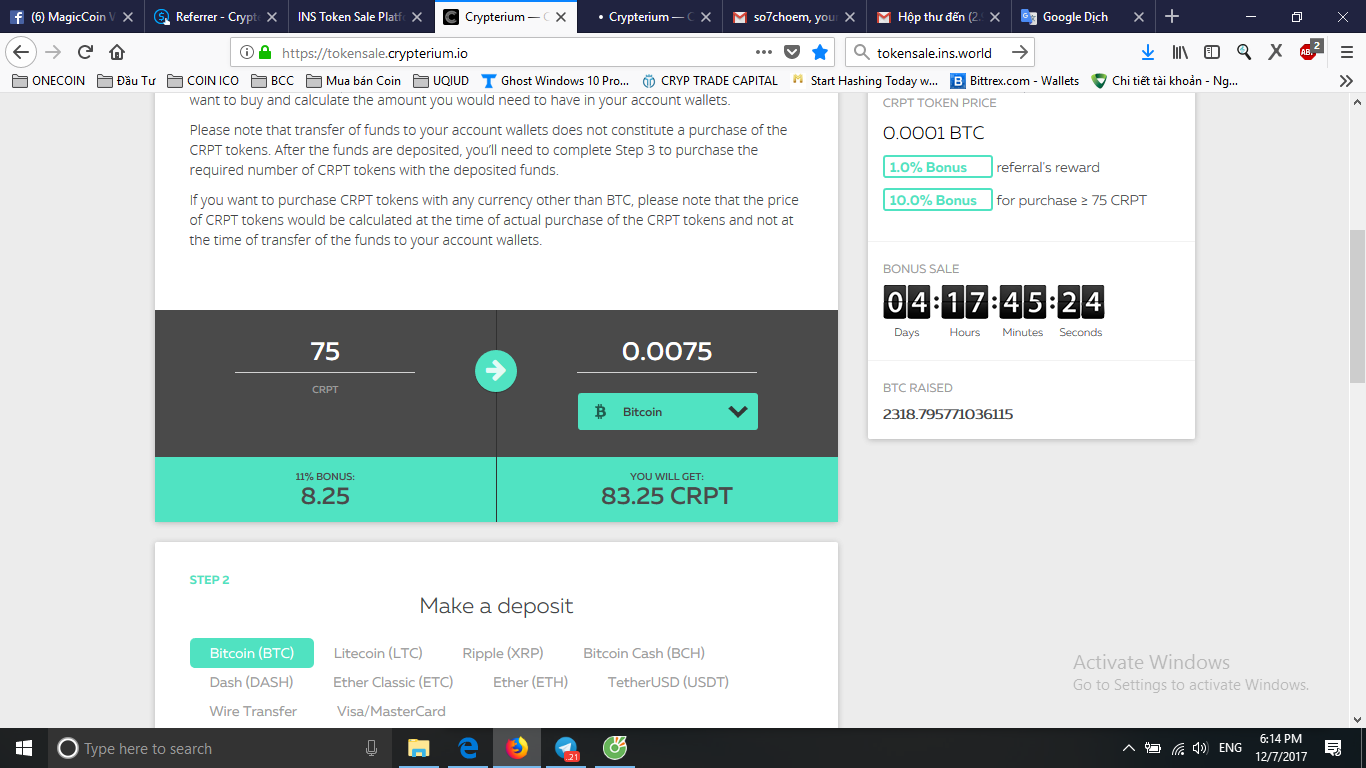Open the Mua bán Coin bookmark folder

(x=354, y=81)
